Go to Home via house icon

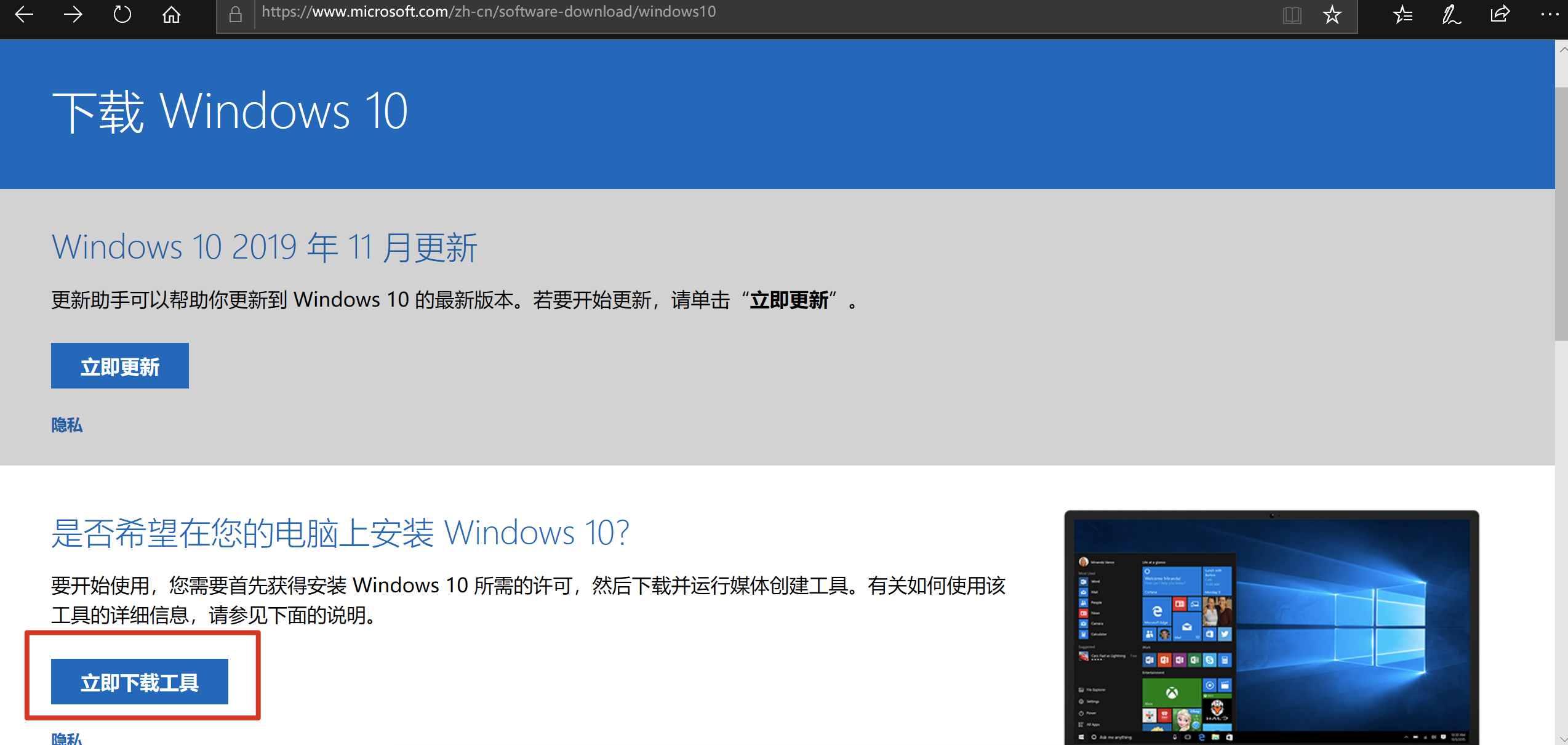tap(171, 14)
